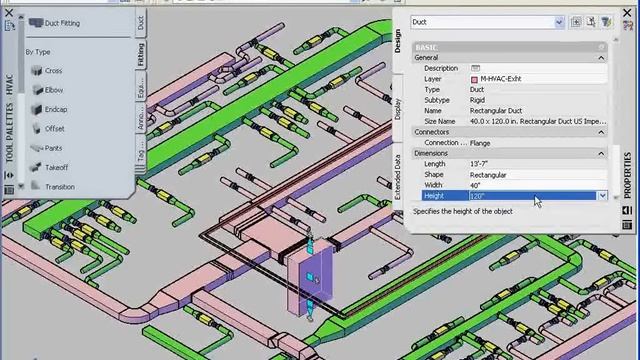Click the Subtype value Rigid
Viewport: 640px width, 360px height.
tap(477, 100)
